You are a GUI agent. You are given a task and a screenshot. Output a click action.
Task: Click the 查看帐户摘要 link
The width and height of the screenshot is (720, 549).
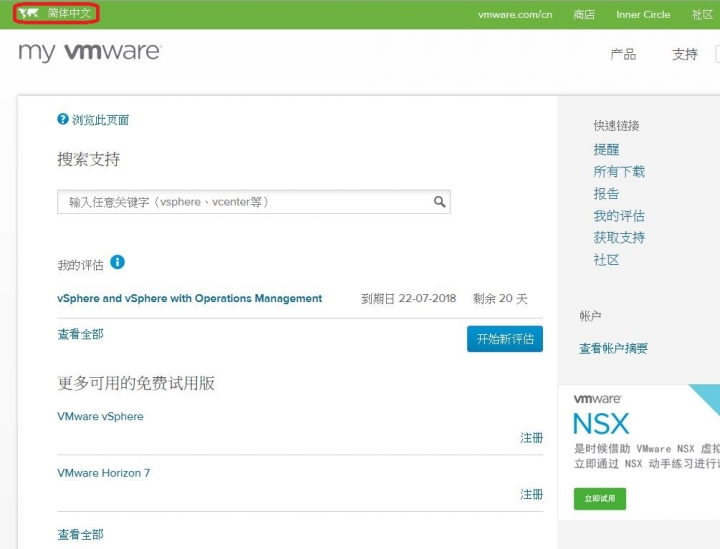613,348
